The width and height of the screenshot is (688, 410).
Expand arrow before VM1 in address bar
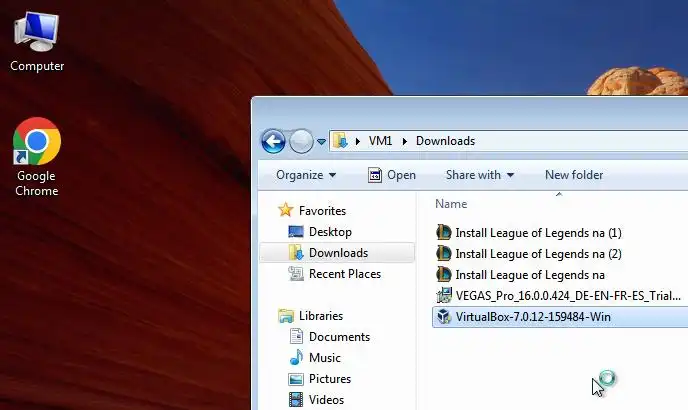pos(358,141)
